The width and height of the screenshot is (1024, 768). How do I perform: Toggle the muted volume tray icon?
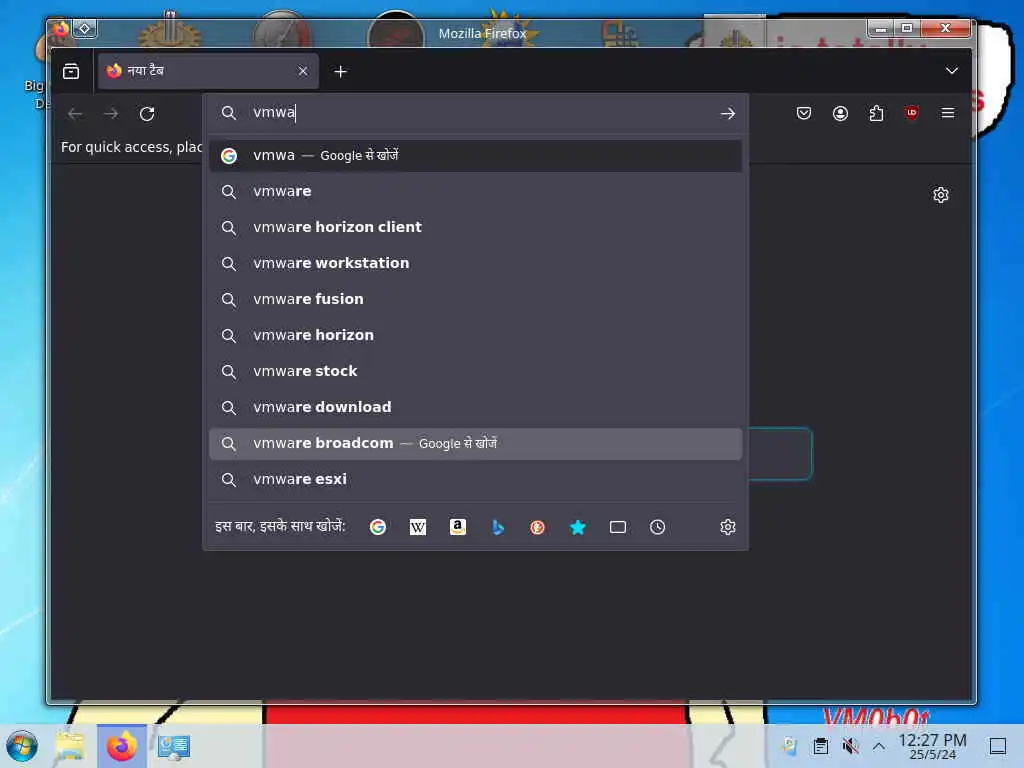coord(850,746)
